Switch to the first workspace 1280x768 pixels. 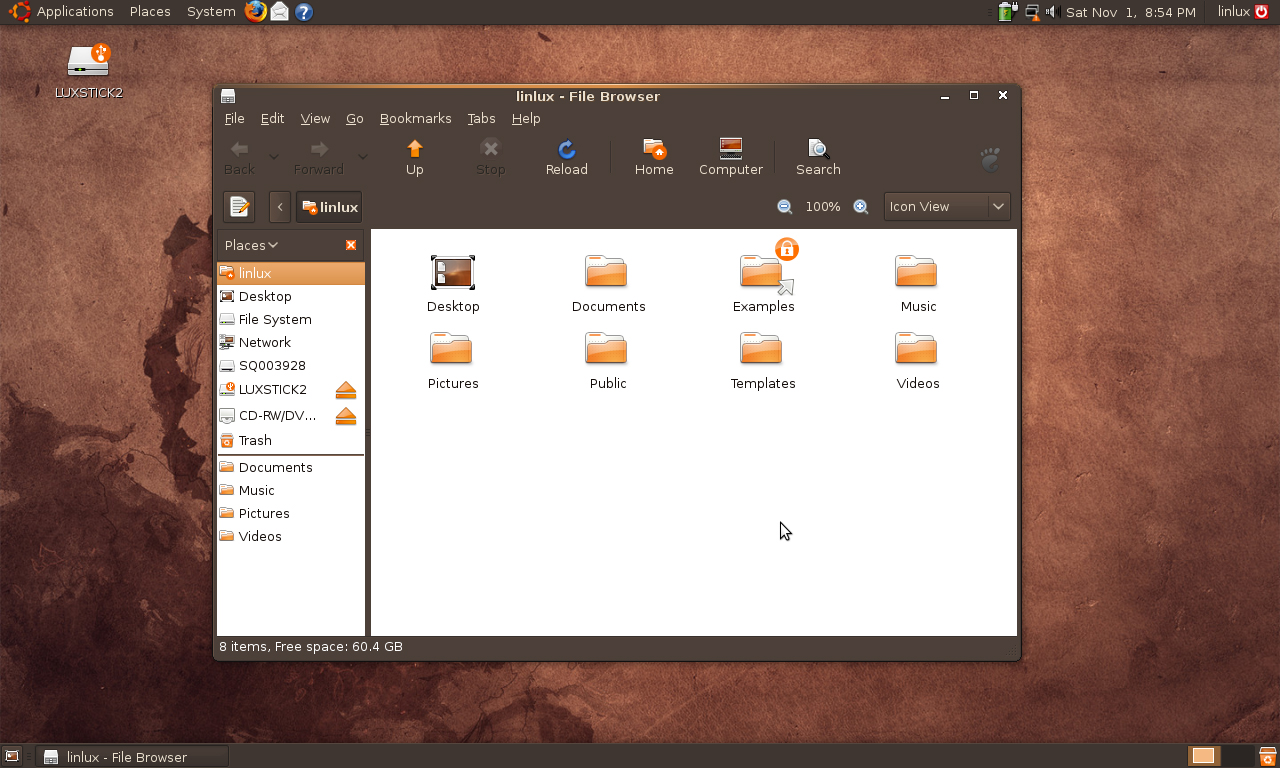point(1204,756)
